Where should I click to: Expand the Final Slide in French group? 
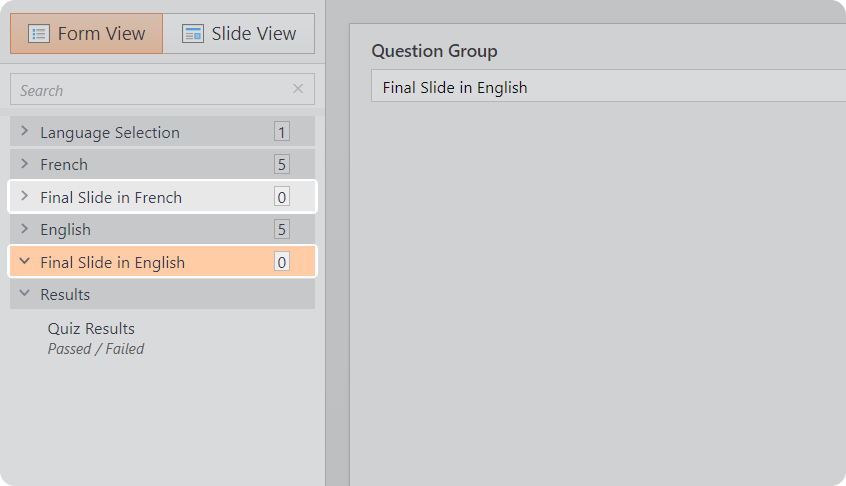(25, 197)
